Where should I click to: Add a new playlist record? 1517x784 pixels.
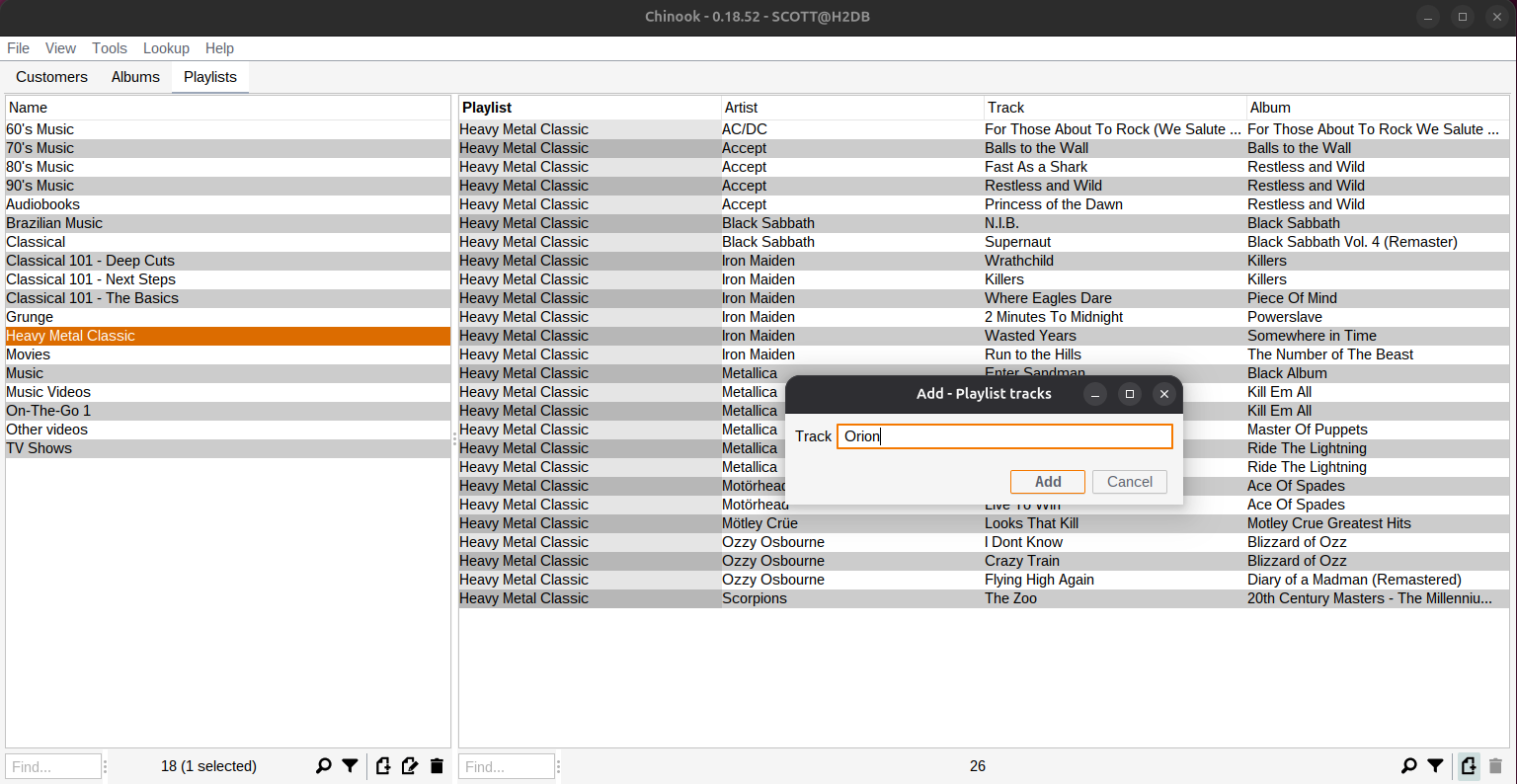[x=382, y=765]
